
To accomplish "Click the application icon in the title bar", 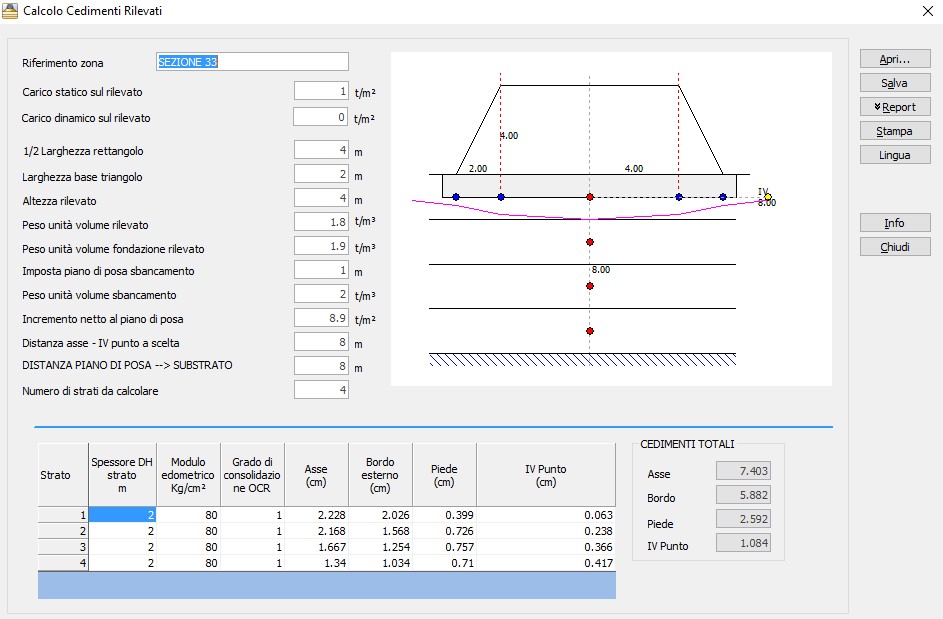I will [x=10, y=11].
